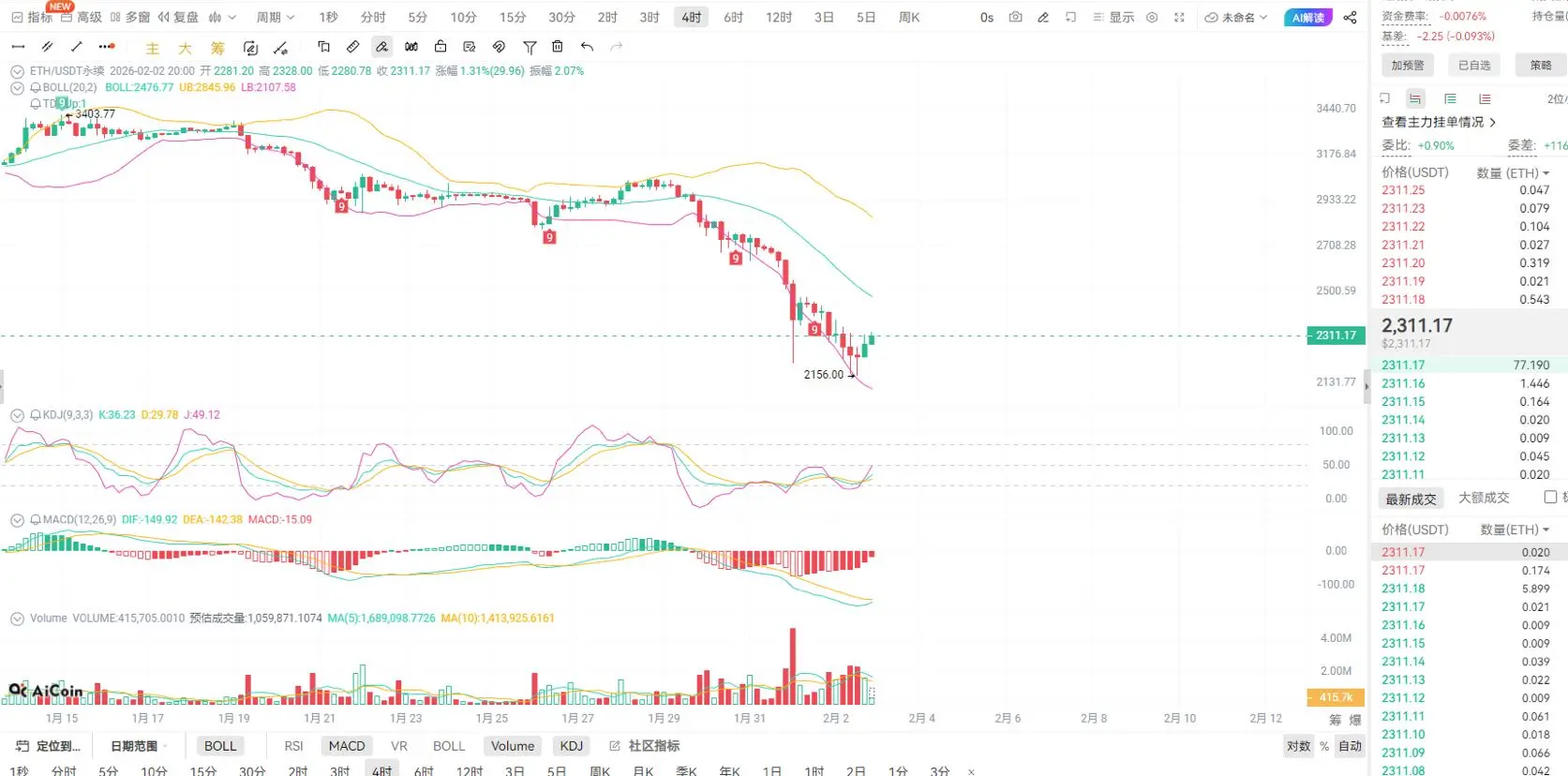
Task: Click the 加预警 add alert button
Action: [x=1408, y=65]
